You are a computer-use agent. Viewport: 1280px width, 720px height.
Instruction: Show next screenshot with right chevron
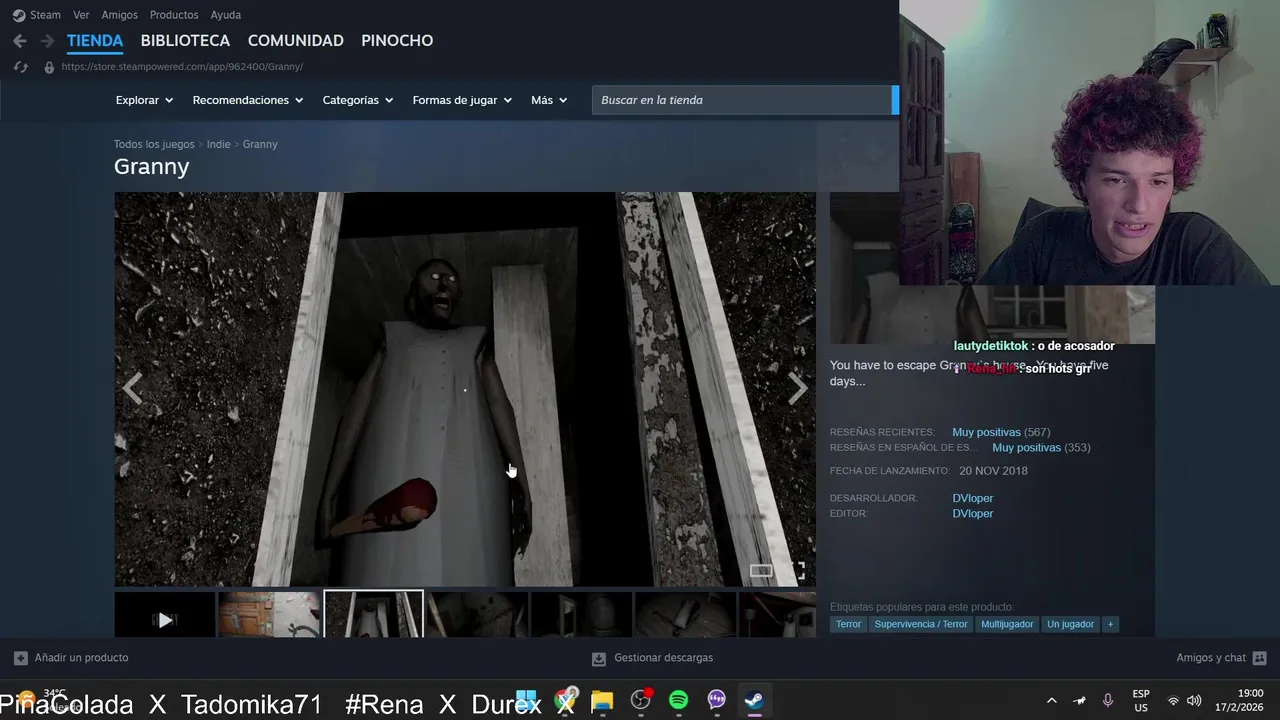pyautogui.click(x=798, y=388)
